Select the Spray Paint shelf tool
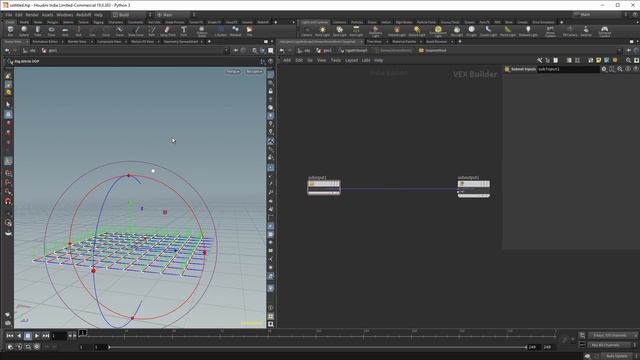Image resolution: width=640 pixels, height=360 pixels. 167,31
